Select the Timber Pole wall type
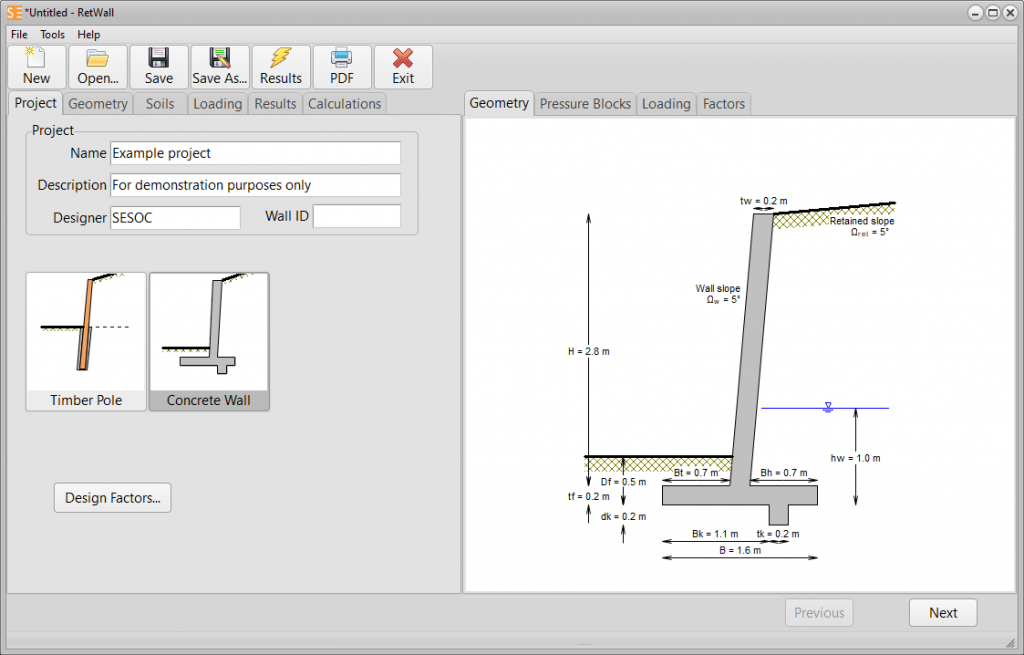Image resolution: width=1024 pixels, height=655 pixels. point(86,342)
